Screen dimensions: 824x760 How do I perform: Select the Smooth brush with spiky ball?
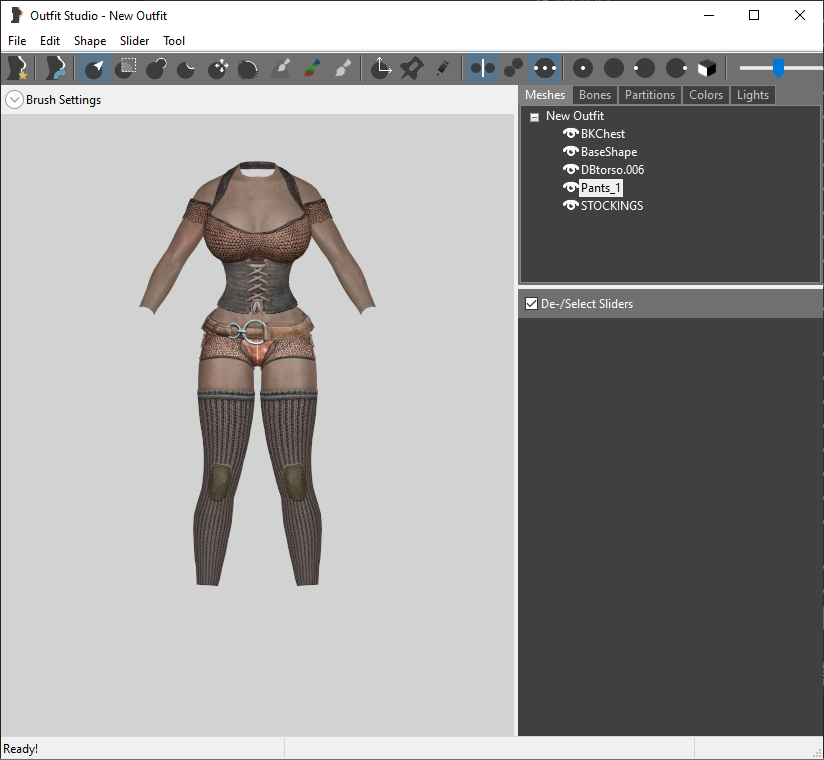point(248,68)
